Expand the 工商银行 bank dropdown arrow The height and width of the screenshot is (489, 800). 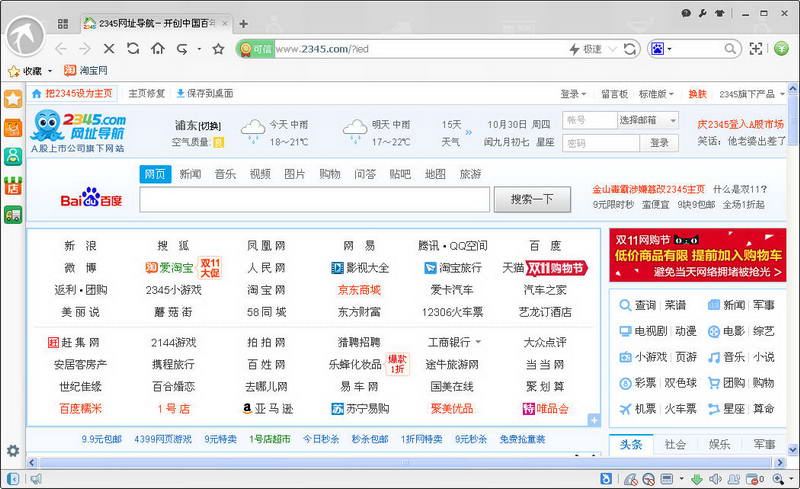click(478, 341)
